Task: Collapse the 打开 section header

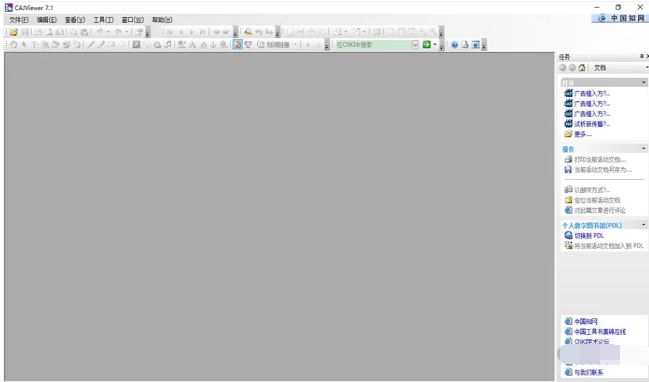Action: (x=644, y=83)
